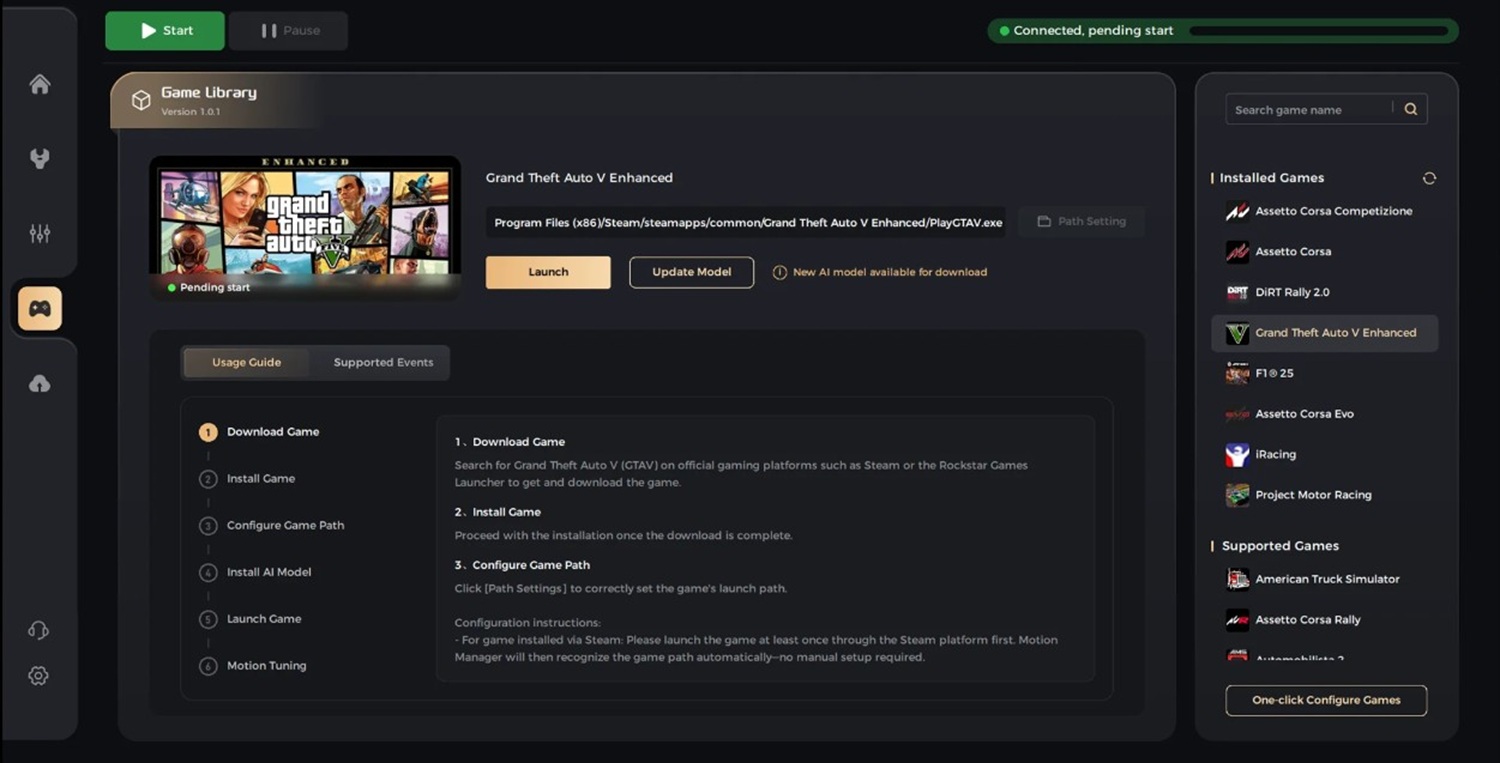Click the connection progress bar at top

1319,31
